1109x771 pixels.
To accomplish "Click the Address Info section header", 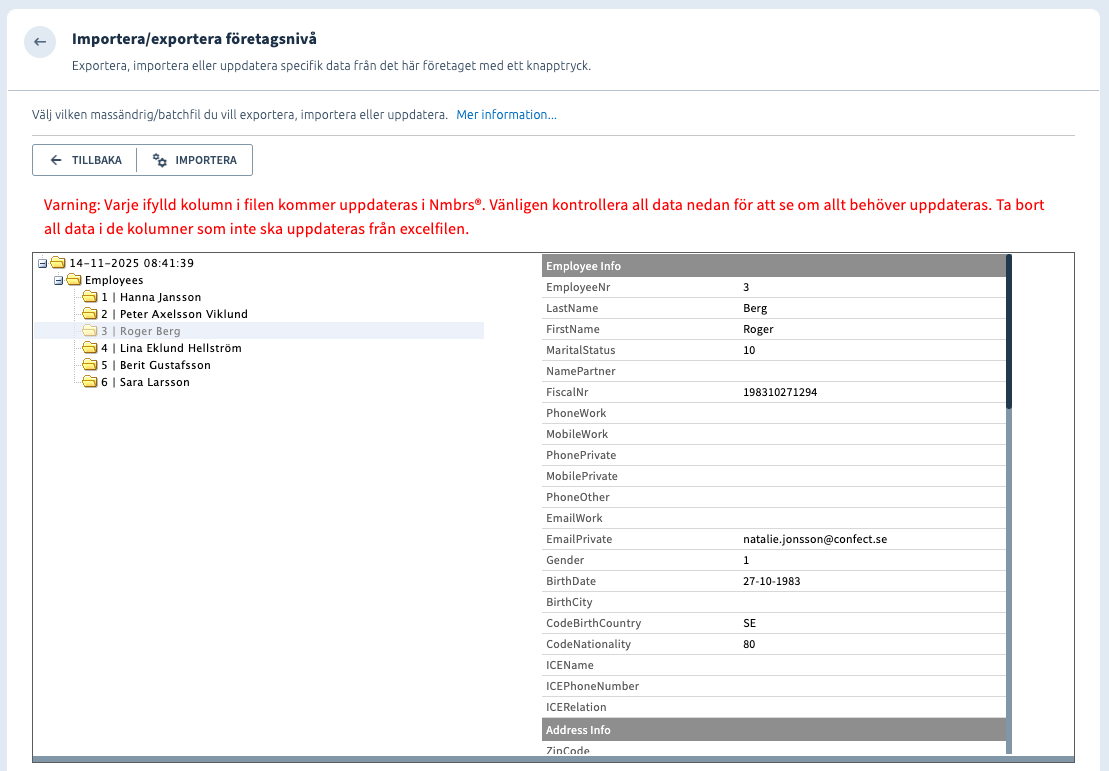I will tap(773, 730).
